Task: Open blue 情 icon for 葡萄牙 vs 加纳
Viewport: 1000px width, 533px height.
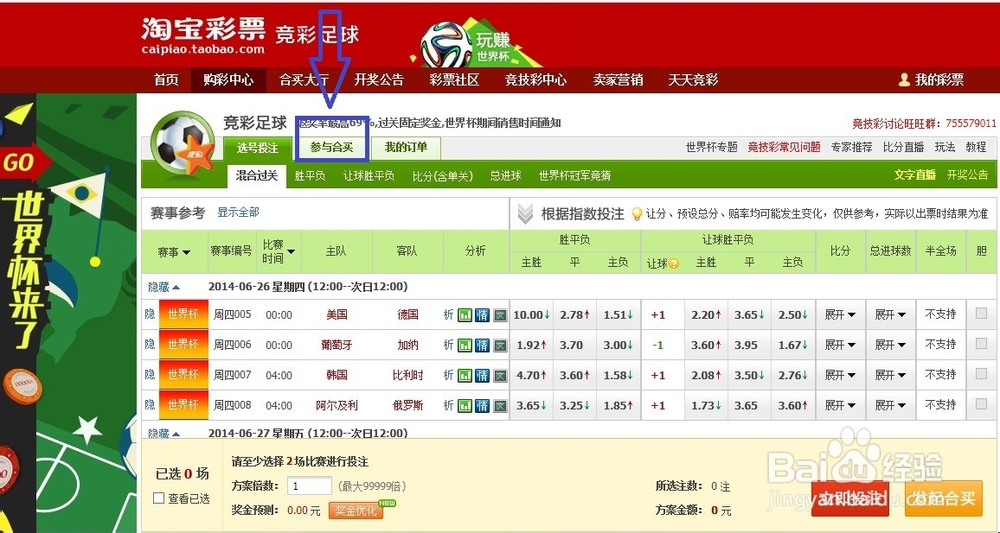Action: click(x=482, y=345)
